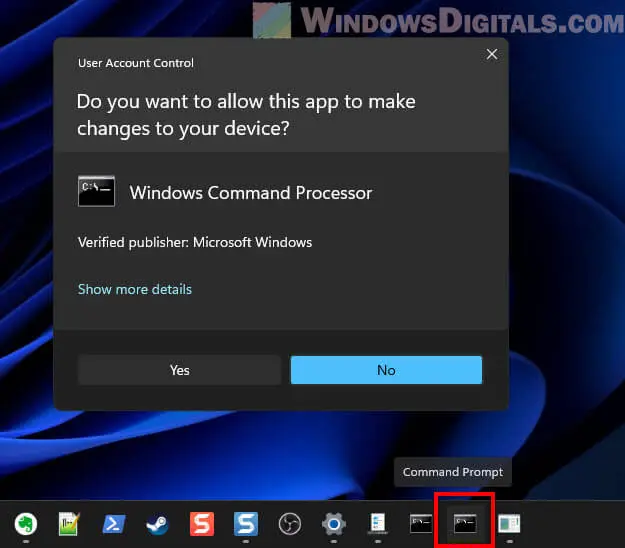The width and height of the screenshot is (625, 548).
Task: Click the document icon right of the gear
Action: (378, 523)
